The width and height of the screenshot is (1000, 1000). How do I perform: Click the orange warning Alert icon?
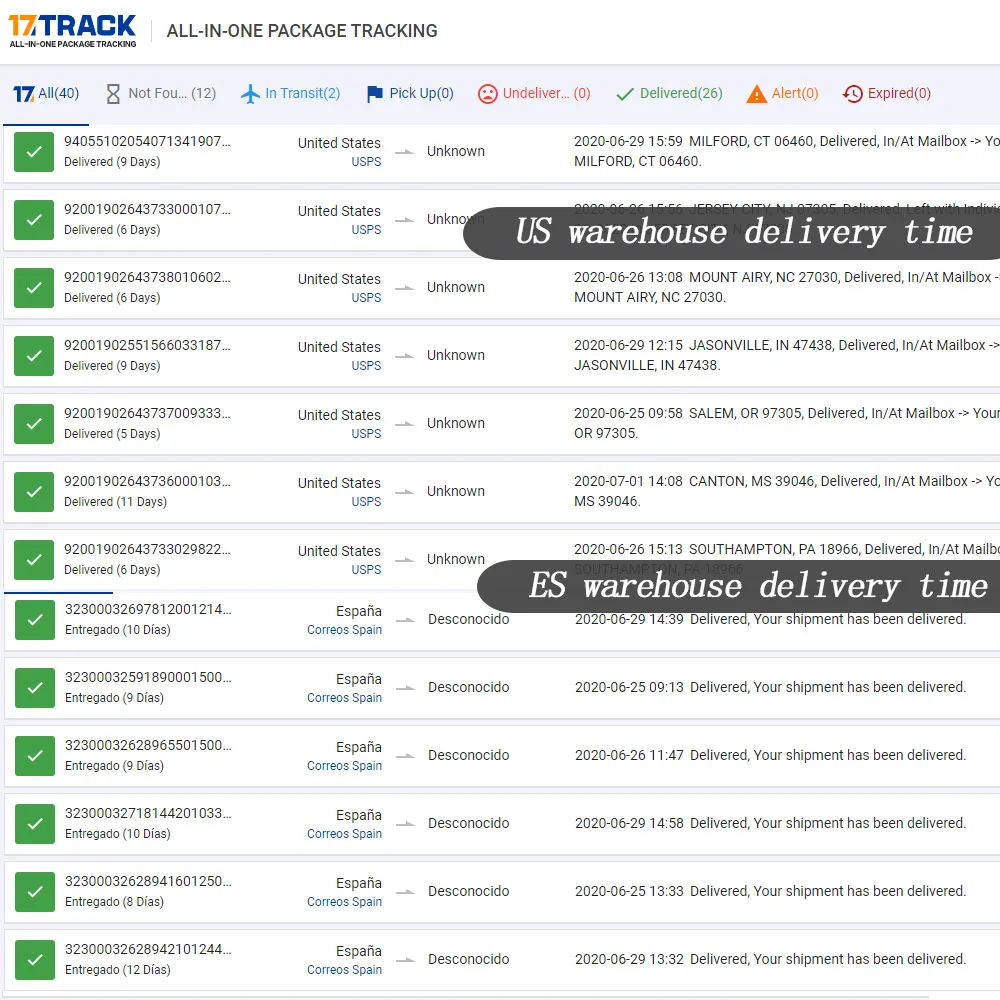756,94
